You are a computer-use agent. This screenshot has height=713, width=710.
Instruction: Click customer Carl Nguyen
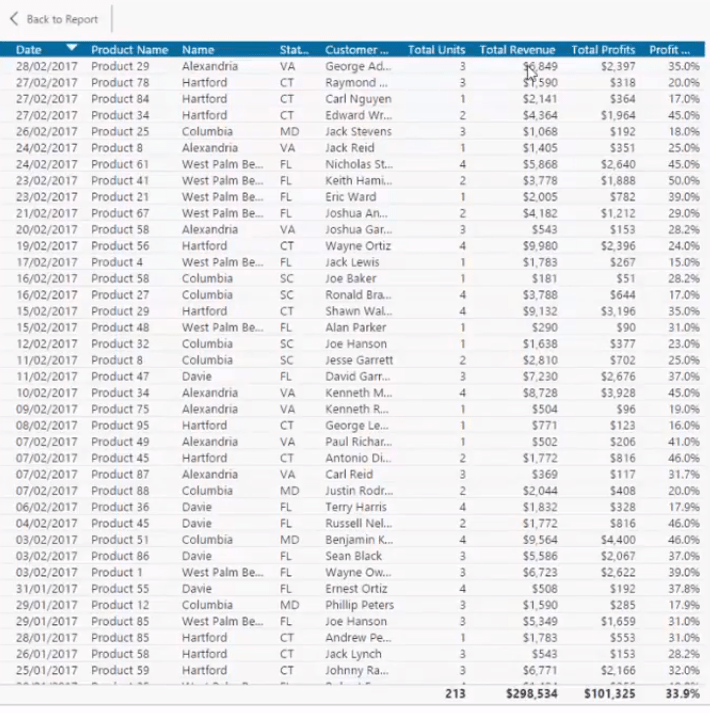(358, 99)
